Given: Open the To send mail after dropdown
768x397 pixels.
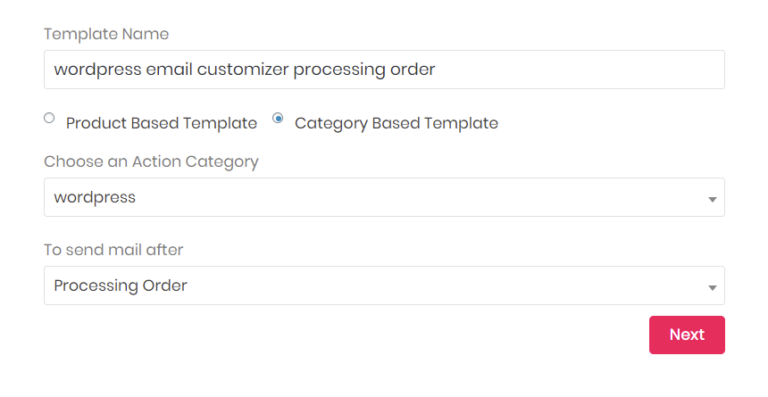Looking at the screenshot, I should tap(384, 285).
